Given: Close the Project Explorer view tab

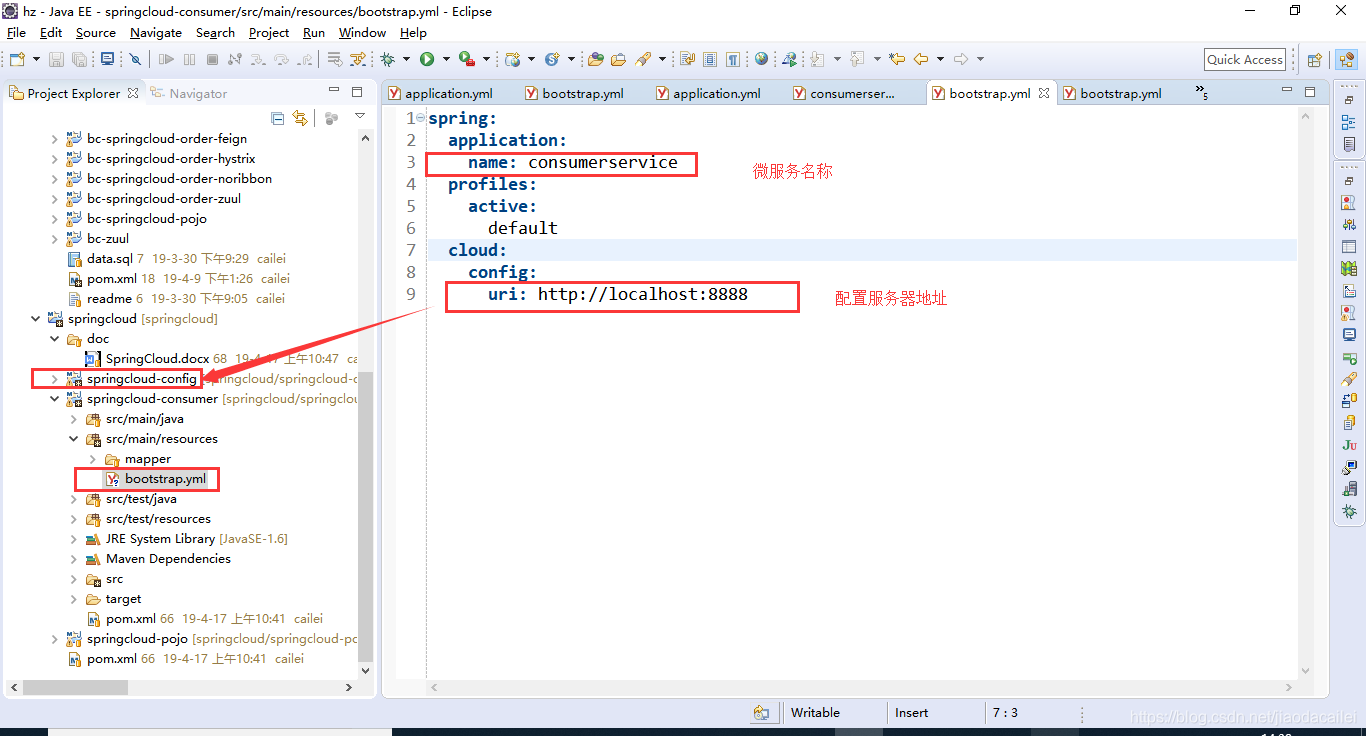Looking at the screenshot, I should (x=132, y=93).
